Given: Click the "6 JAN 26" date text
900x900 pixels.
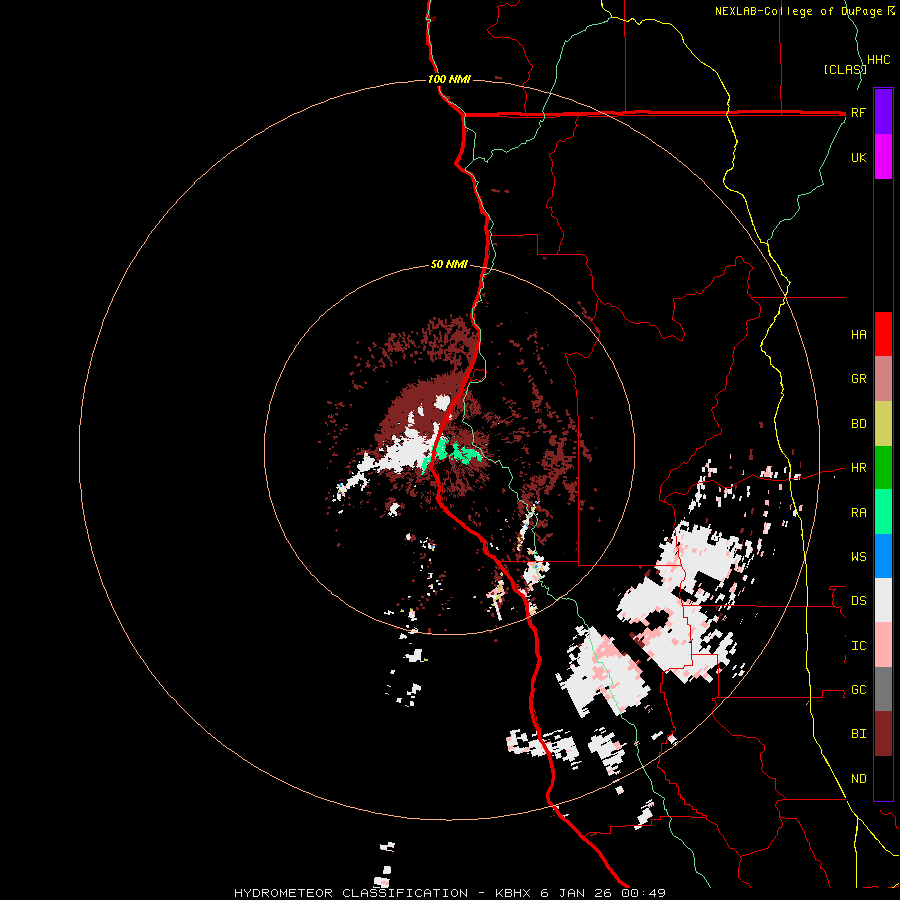Looking at the screenshot, I should pyautogui.click(x=574, y=893).
